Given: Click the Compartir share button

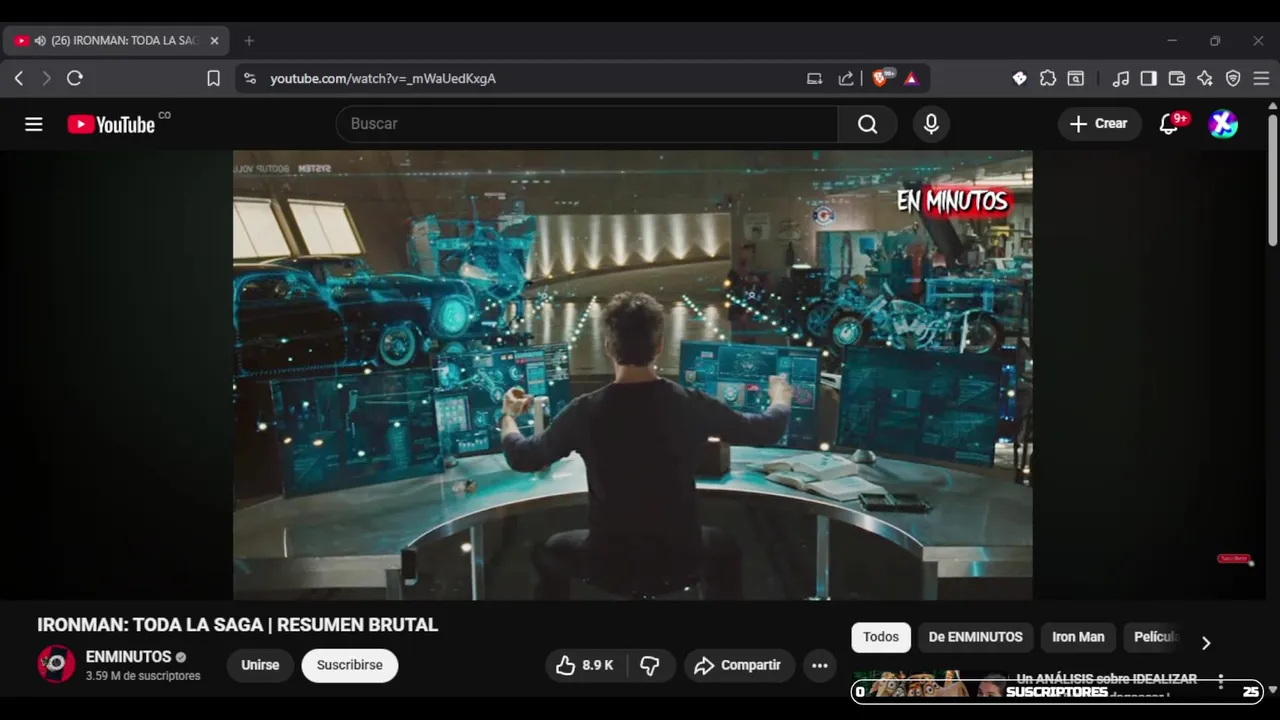Looking at the screenshot, I should 739,665.
